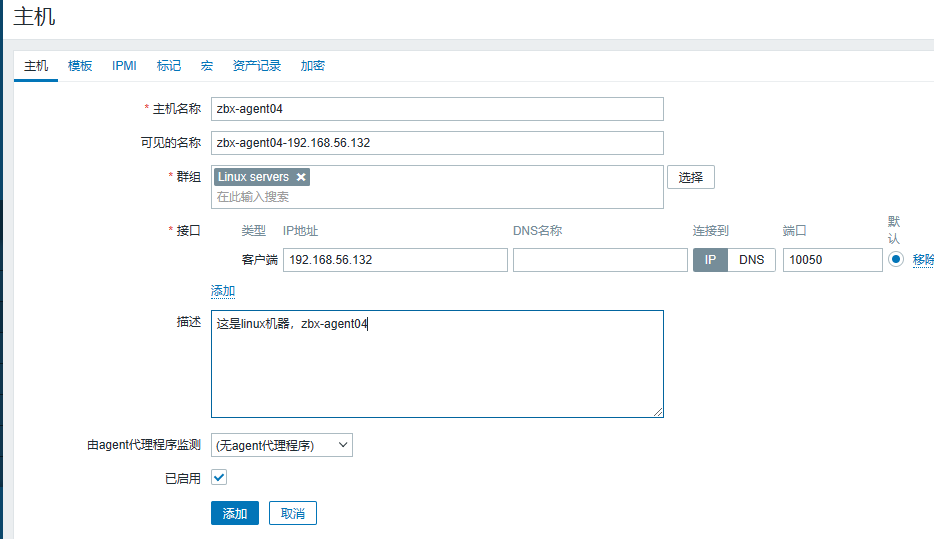Click the 选择 group button
This screenshot has height=539, width=934.
tap(690, 178)
